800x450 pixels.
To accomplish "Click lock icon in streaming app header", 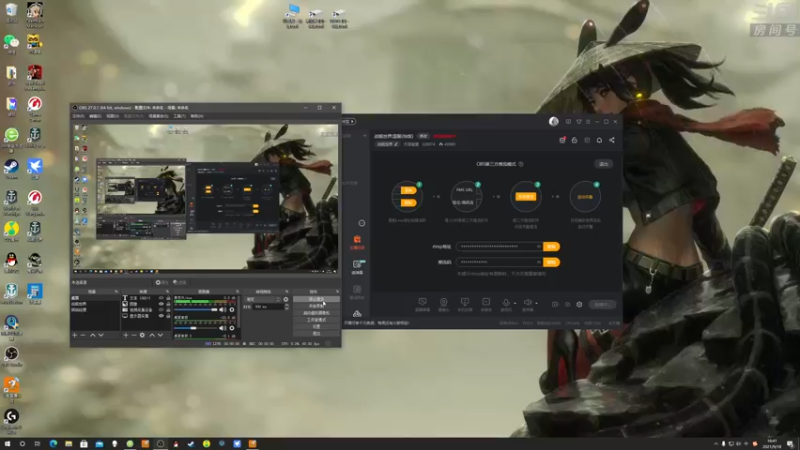I will click(x=574, y=140).
